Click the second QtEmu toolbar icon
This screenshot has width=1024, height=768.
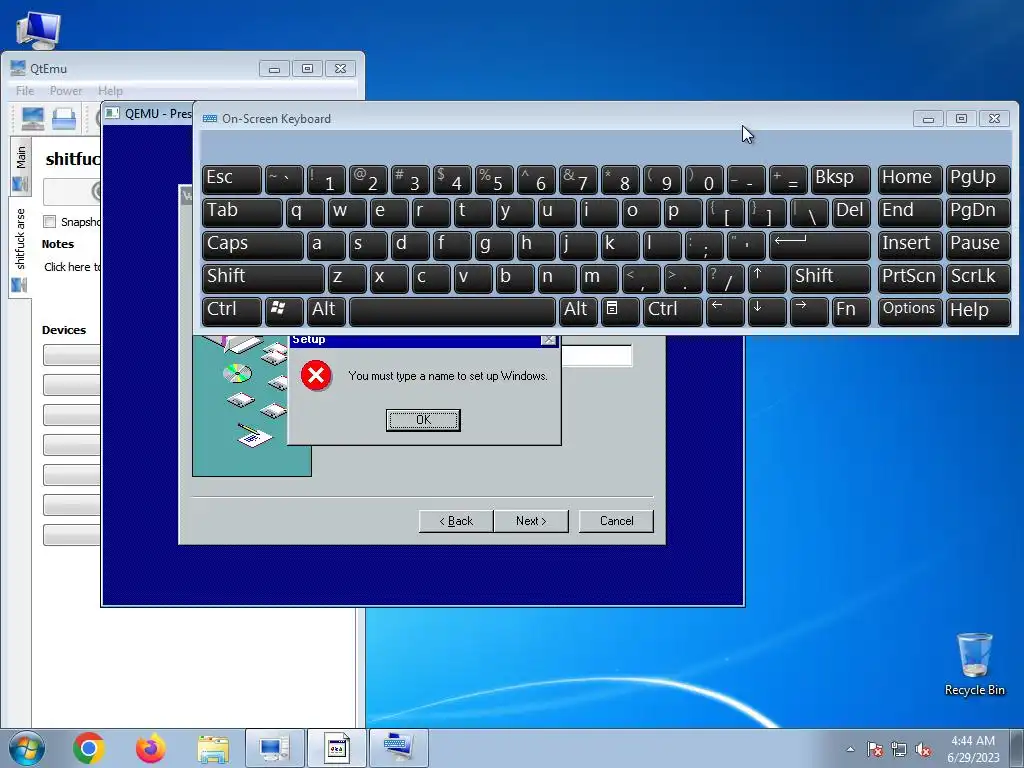click(64, 119)
